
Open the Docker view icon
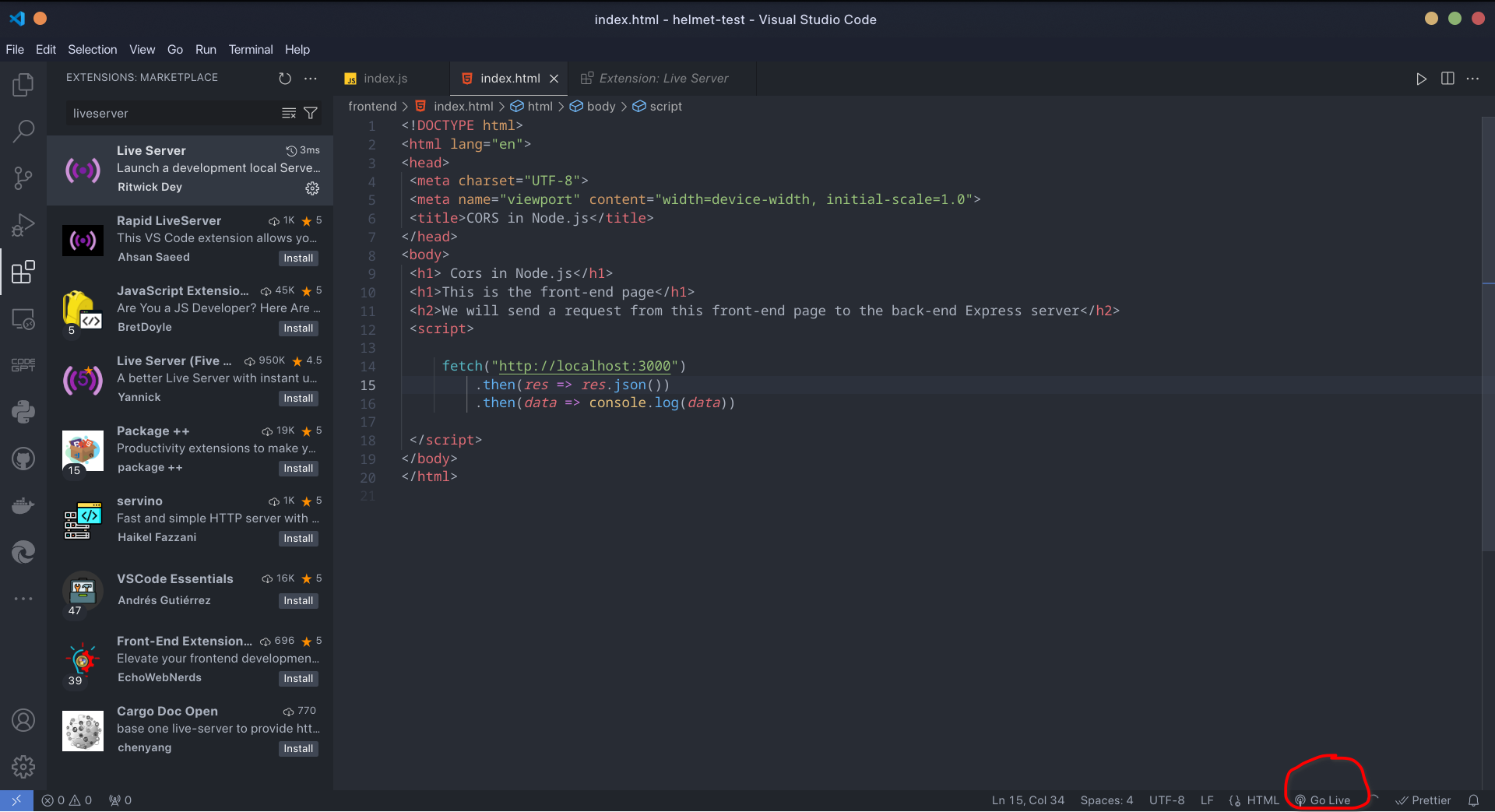(23, 505)
